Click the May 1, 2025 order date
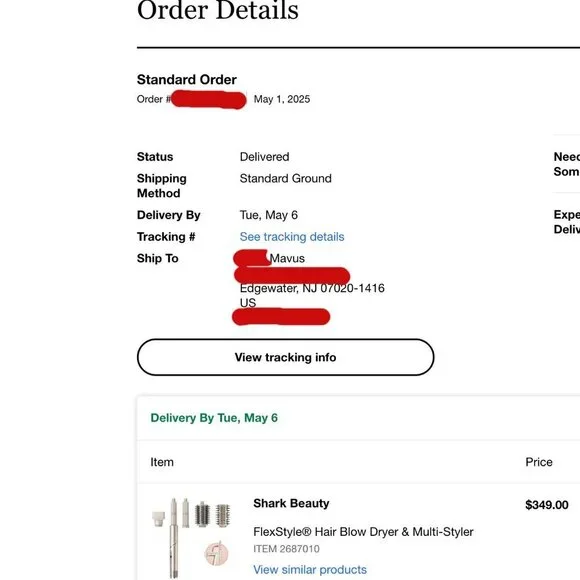This screenshot has height=580, width=580. tap(282, 99)
